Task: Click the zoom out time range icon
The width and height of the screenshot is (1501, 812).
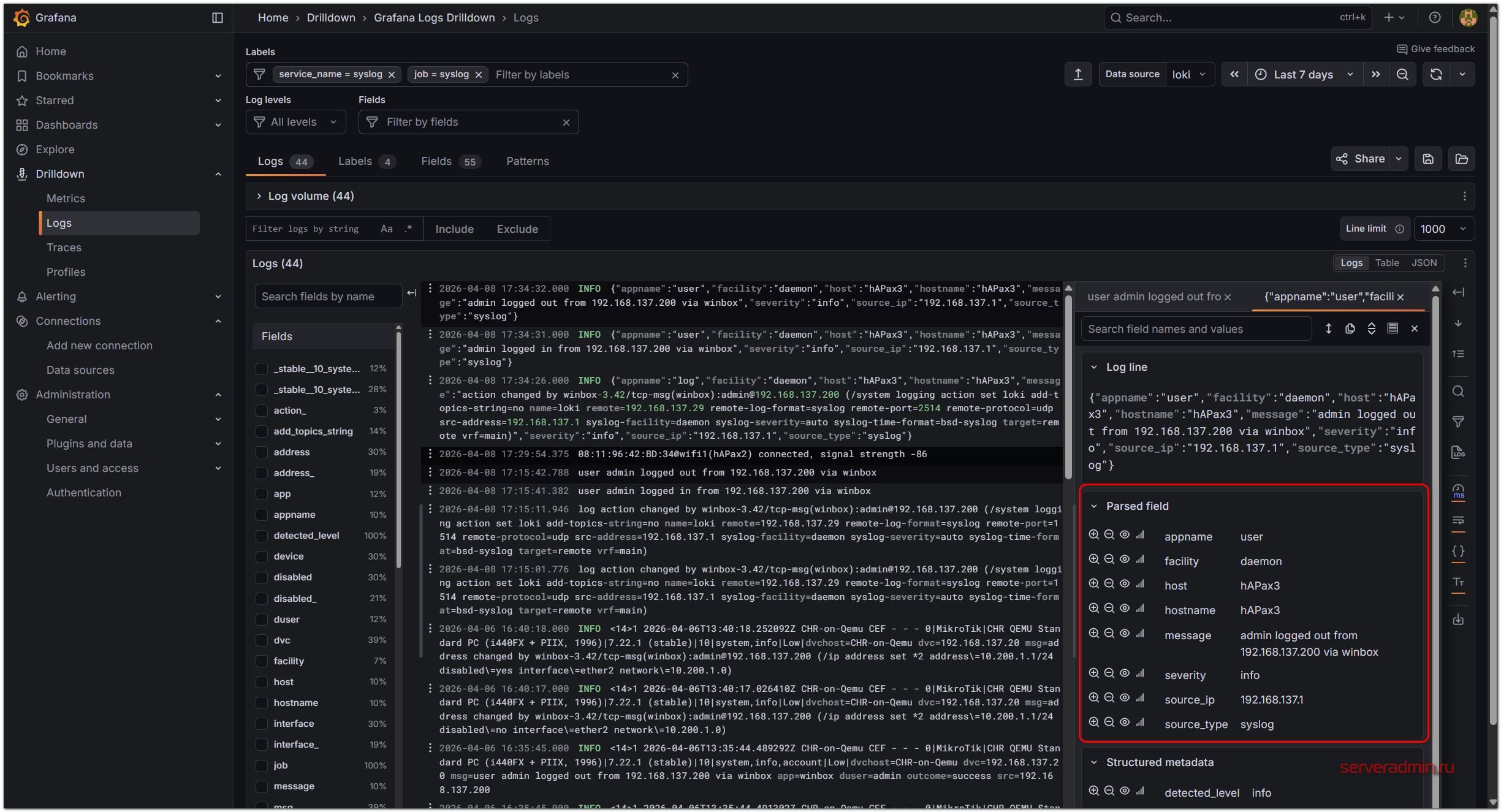Action: [1402, 75]
